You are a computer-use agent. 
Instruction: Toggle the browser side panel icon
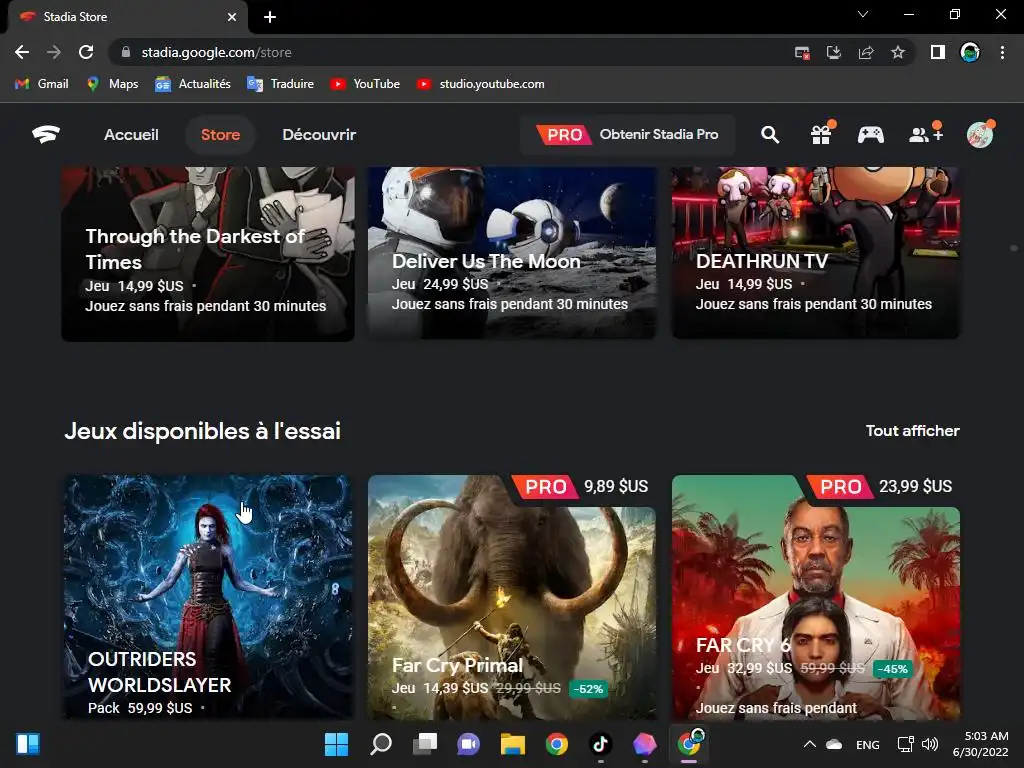pyautogui.click(x=938, y=52)
